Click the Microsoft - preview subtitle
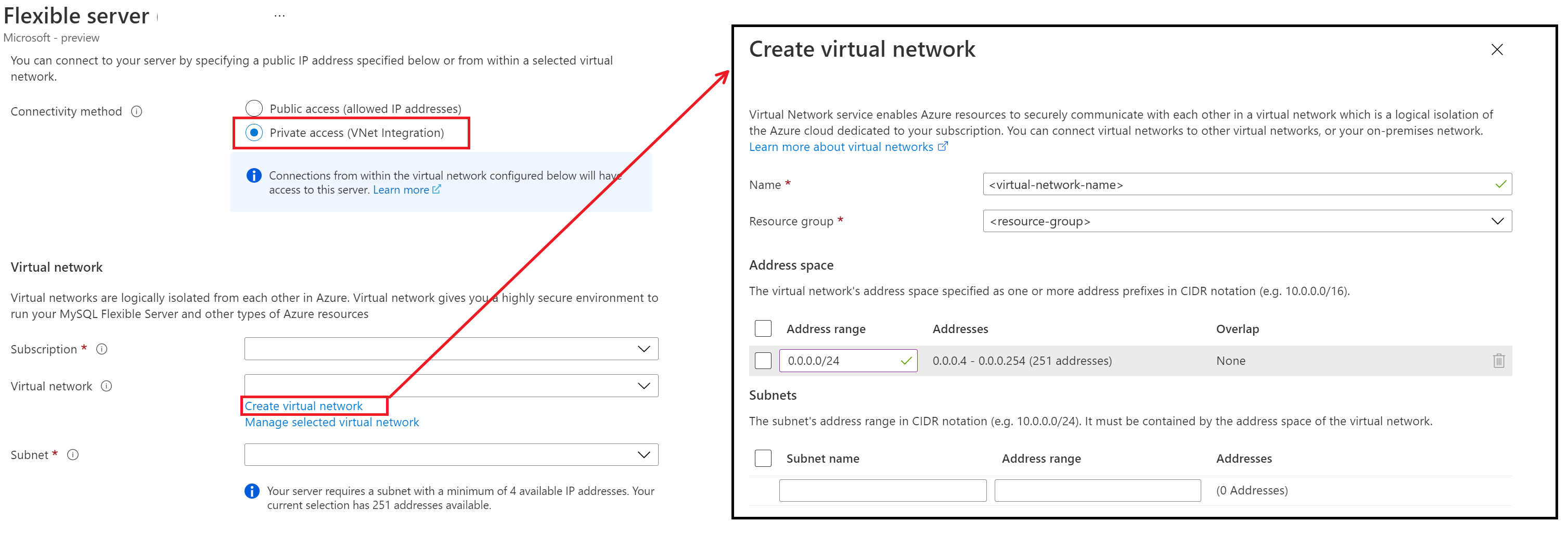The width and height of the screenshot is (1568, 534). (51, 38)
